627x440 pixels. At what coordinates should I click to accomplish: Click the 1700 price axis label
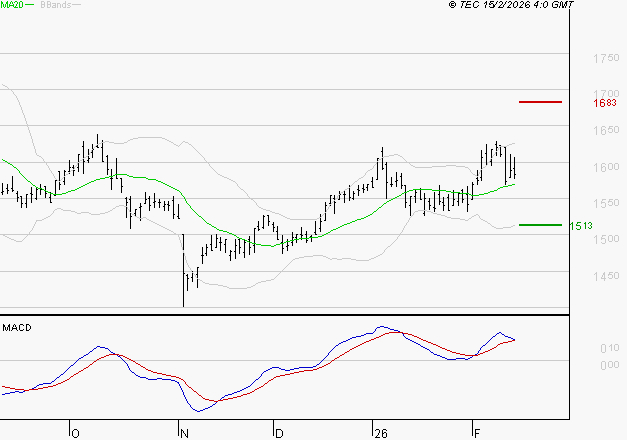click(603, 95)
